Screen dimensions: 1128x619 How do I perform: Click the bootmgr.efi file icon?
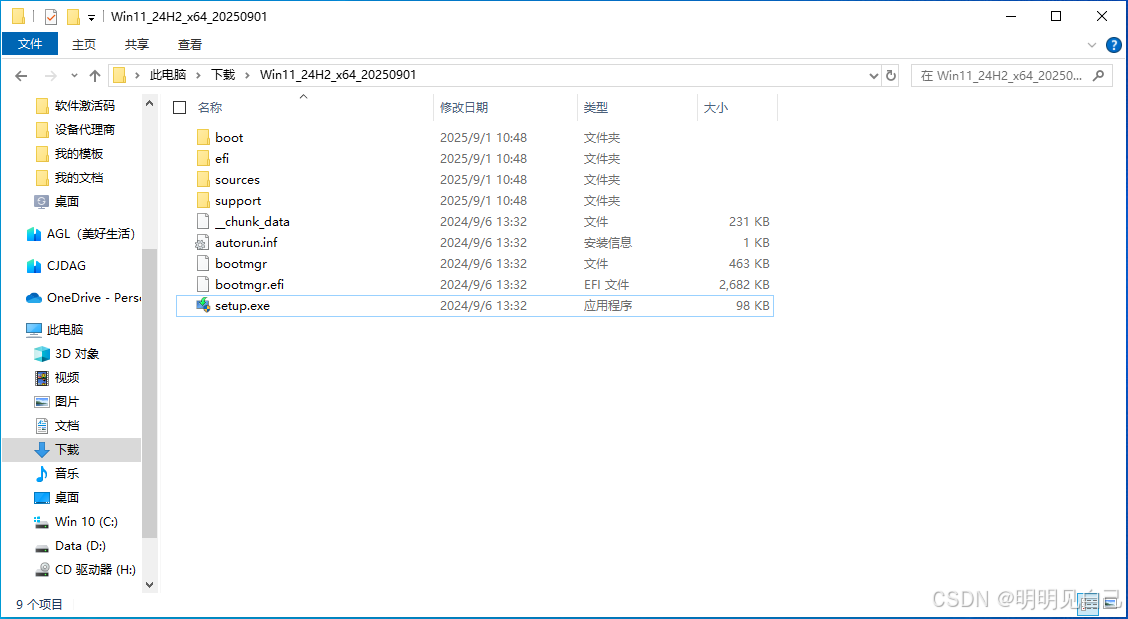pos(203,284)
